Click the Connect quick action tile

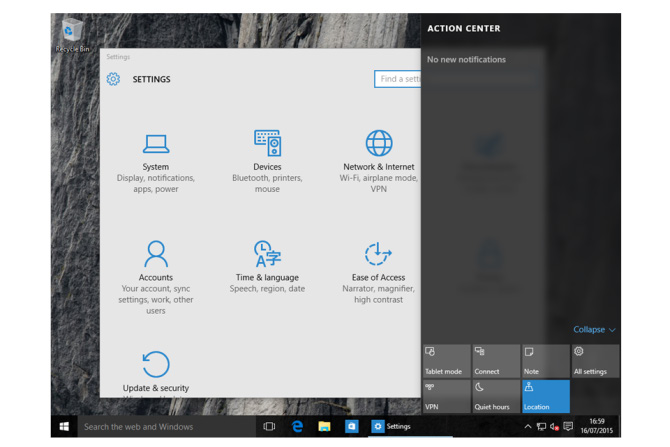[496, 361]
